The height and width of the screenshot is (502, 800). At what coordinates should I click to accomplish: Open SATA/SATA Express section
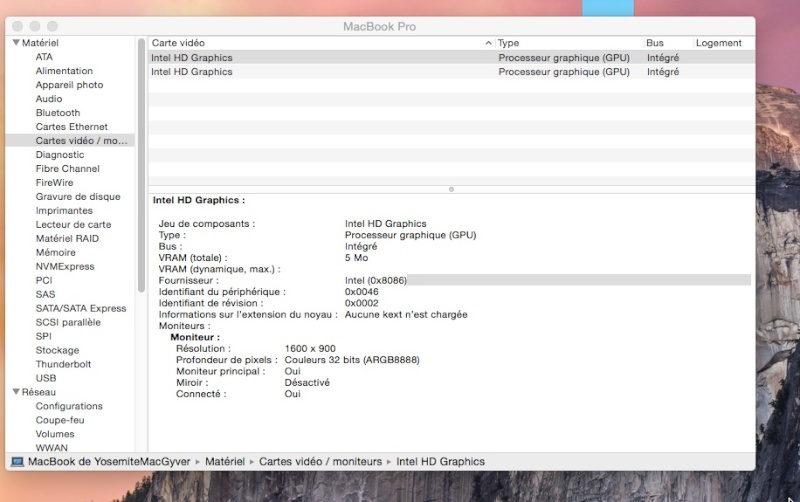81,308
